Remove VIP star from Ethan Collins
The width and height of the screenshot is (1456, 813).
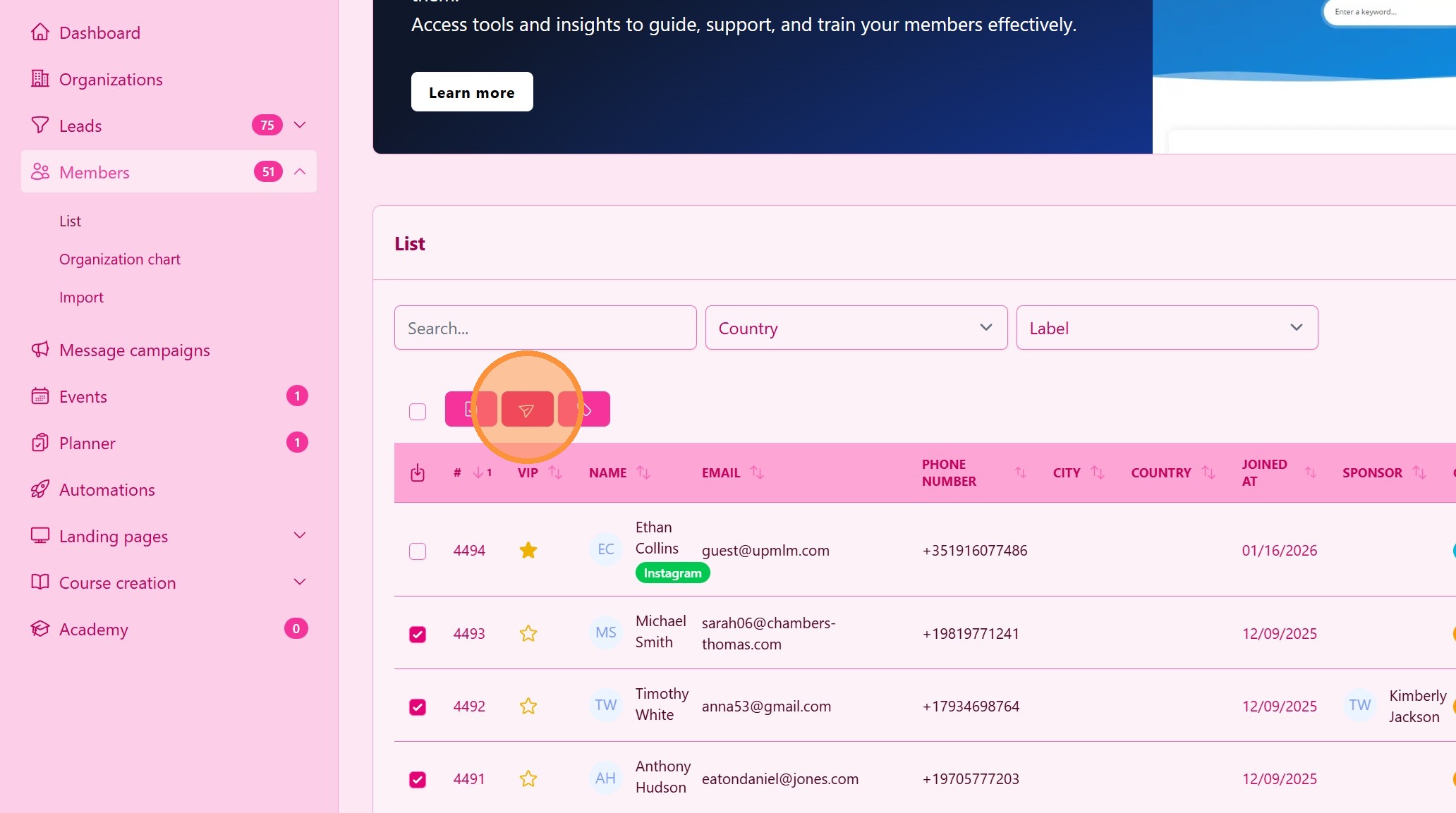pyautogui.click(x=528, y=550)
